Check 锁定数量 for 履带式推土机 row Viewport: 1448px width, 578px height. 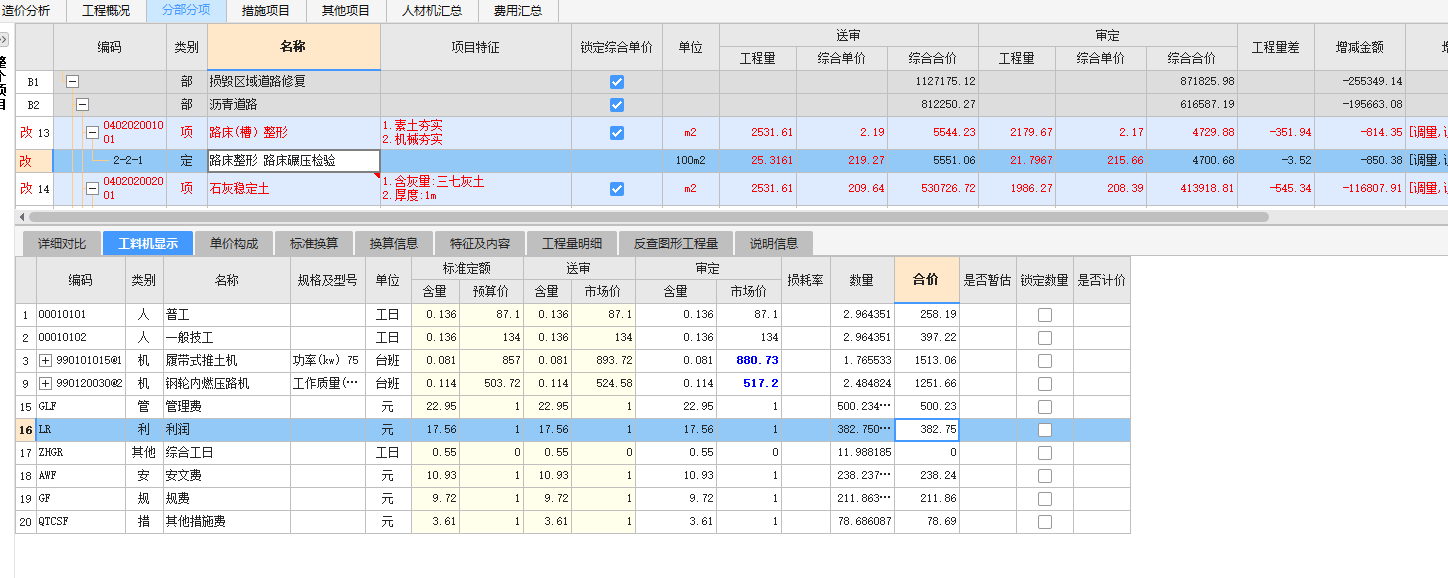coord(1045,360)
